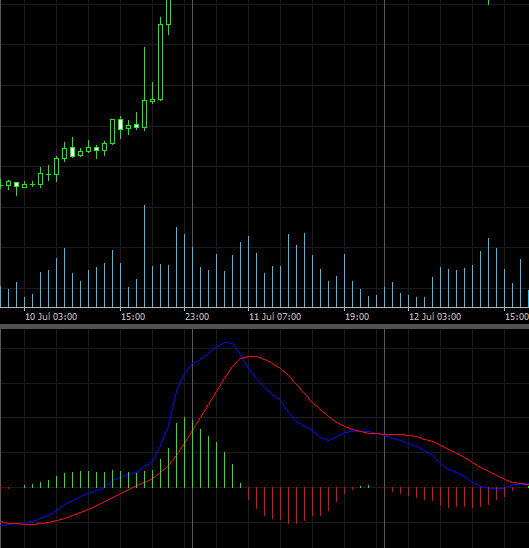Select the candle with the longest upper wick
Viewport: 529px width, 548px height.
(144, 89)
